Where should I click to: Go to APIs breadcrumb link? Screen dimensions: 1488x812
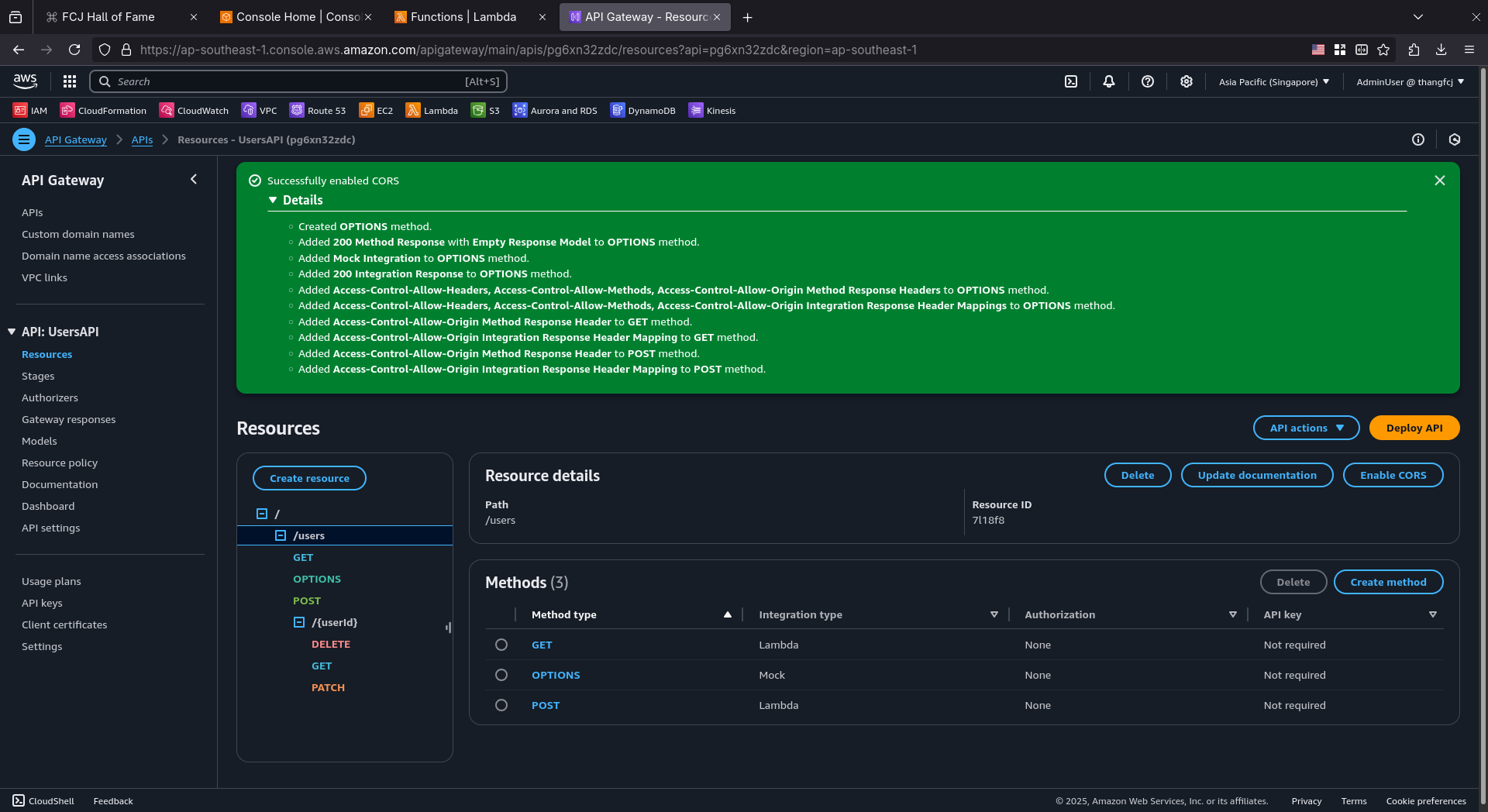[x=142, y=139]
